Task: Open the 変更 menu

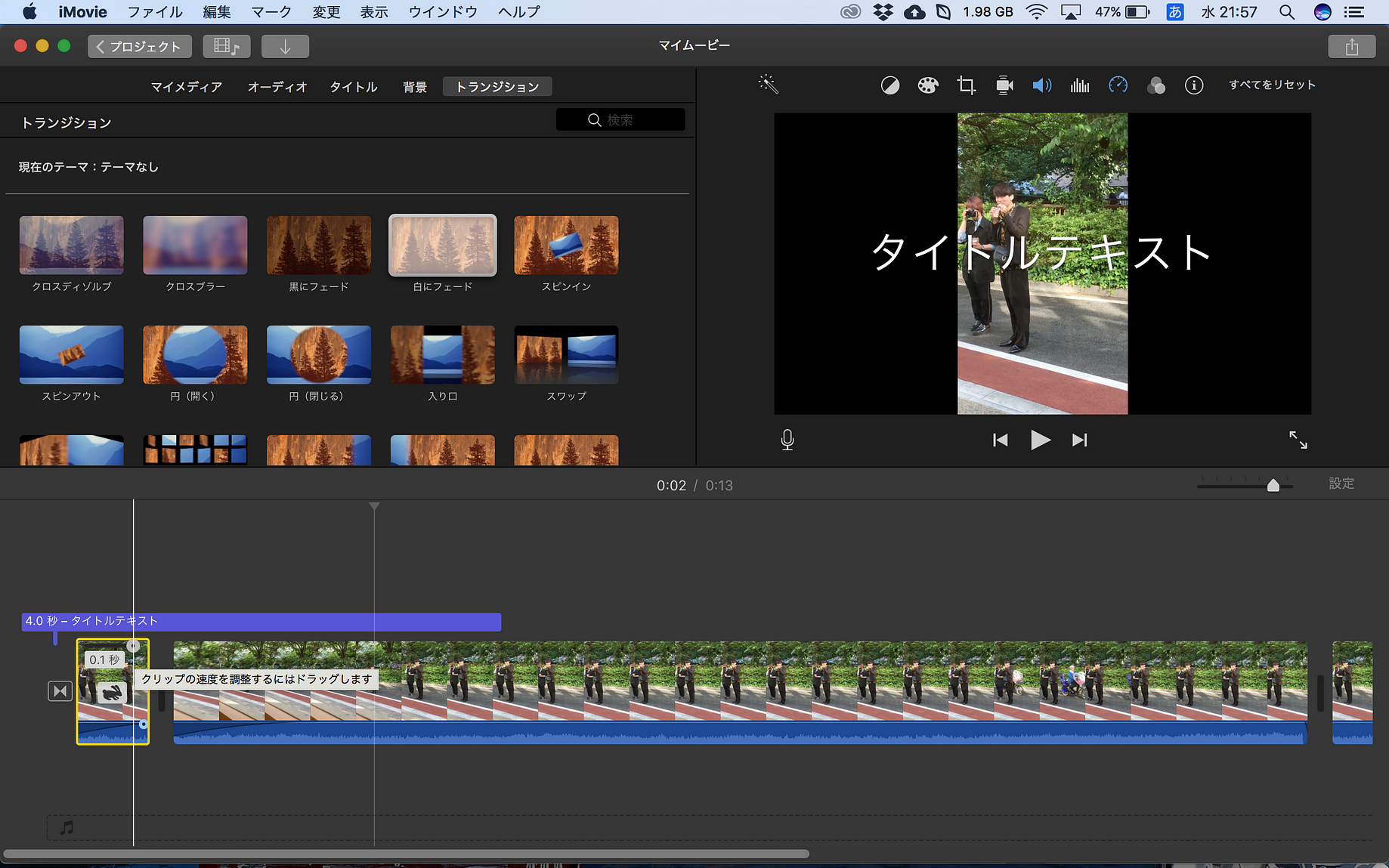Action: pyautogui.click(x=326, y=12)
